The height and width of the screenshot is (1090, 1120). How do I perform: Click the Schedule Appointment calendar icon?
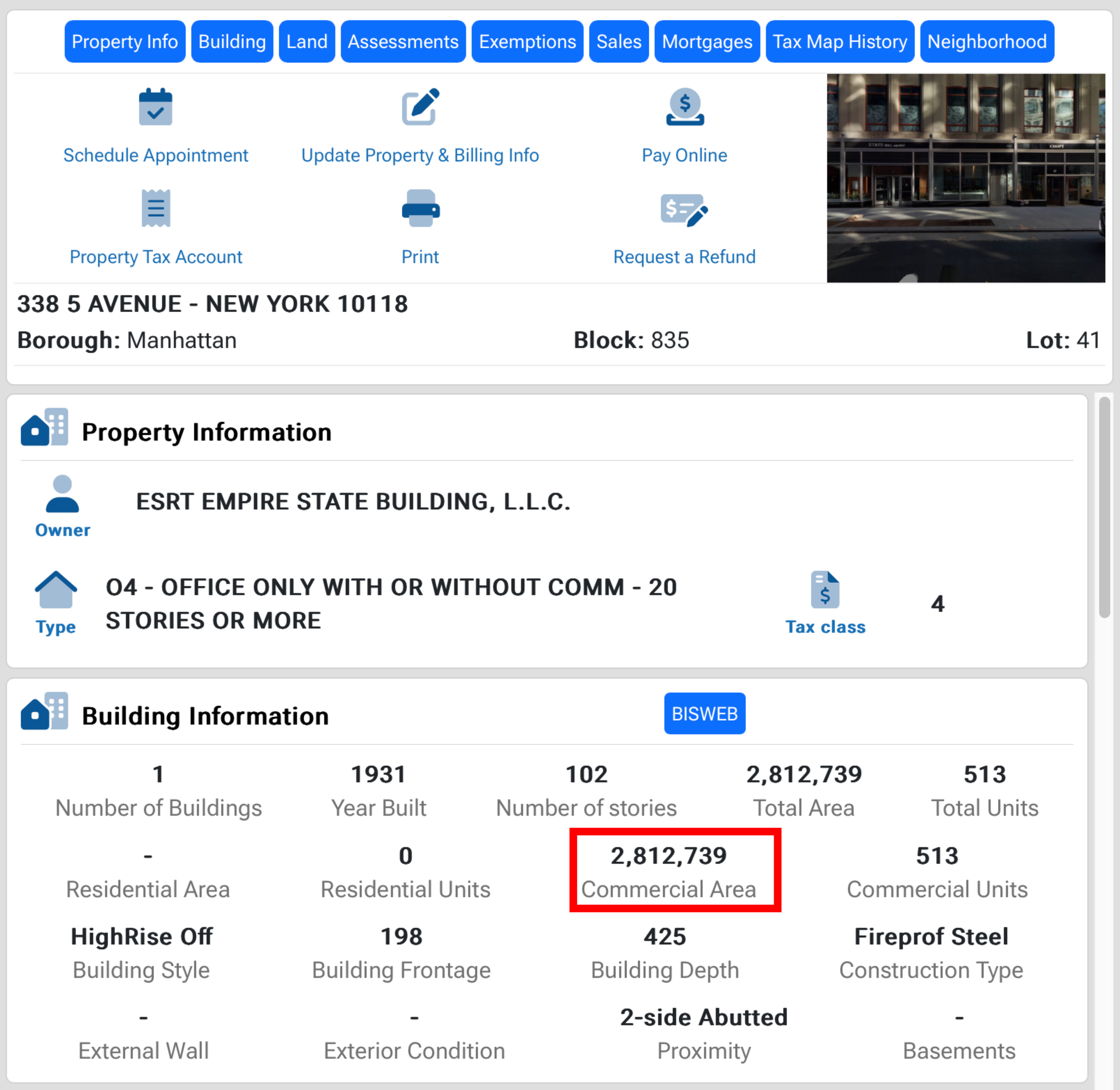coord(155,107)
